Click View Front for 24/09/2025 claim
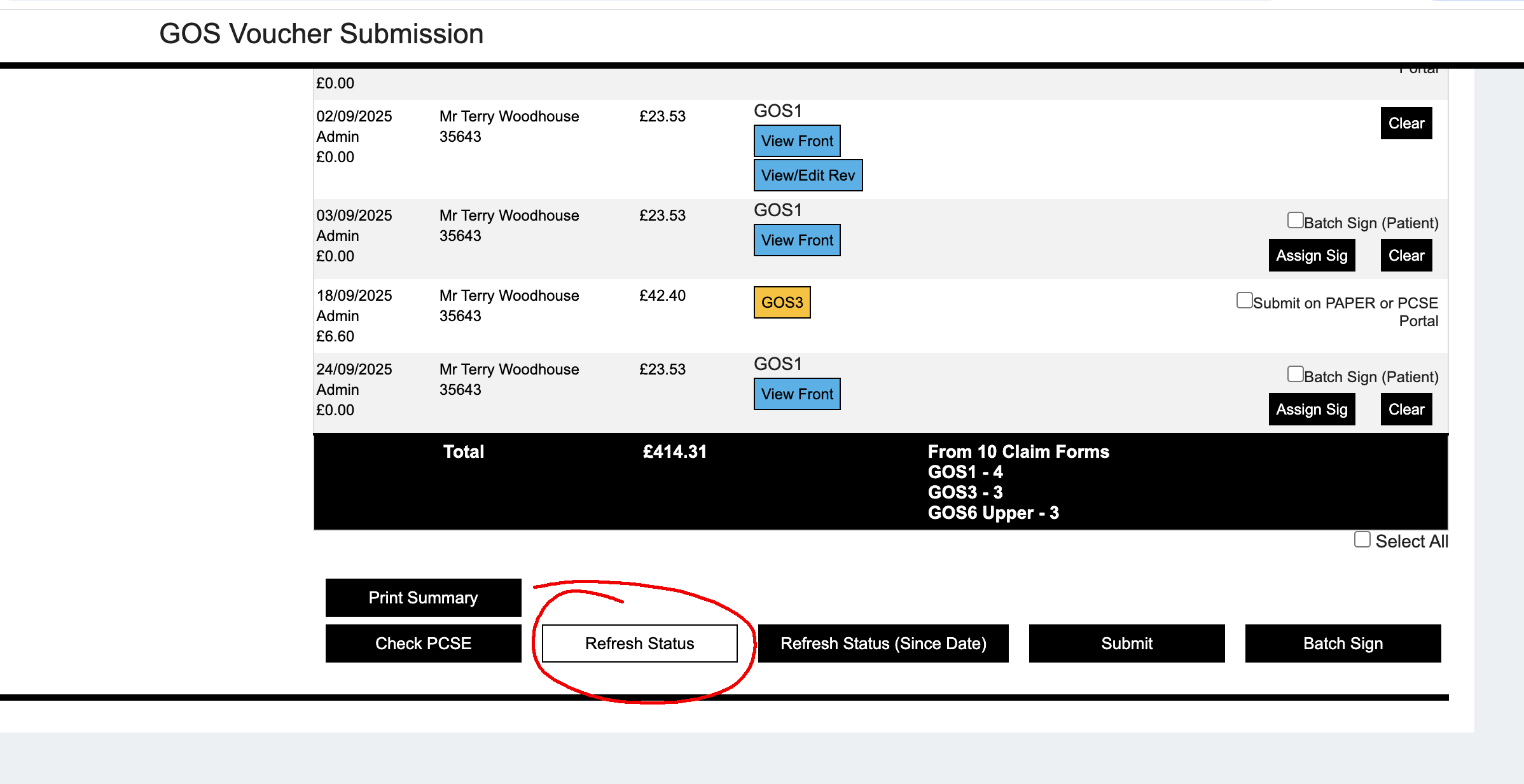Image resolution: width=1524 pixels, height=784 pixels. [797, 394]
